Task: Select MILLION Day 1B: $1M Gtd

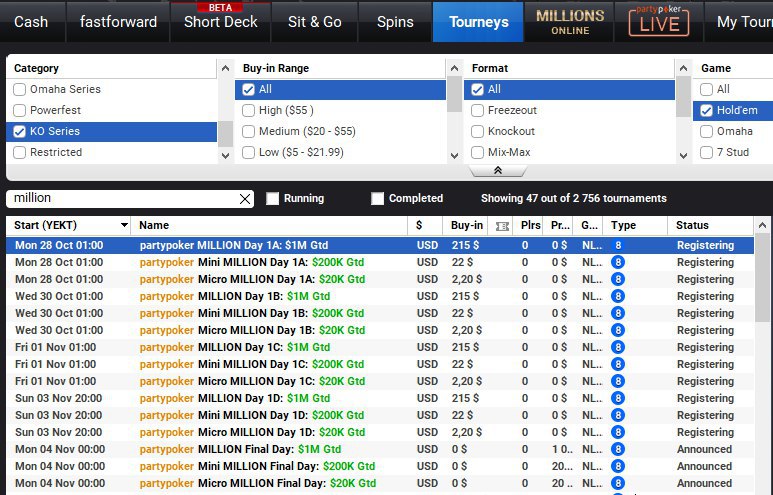Action: (380, 296)
